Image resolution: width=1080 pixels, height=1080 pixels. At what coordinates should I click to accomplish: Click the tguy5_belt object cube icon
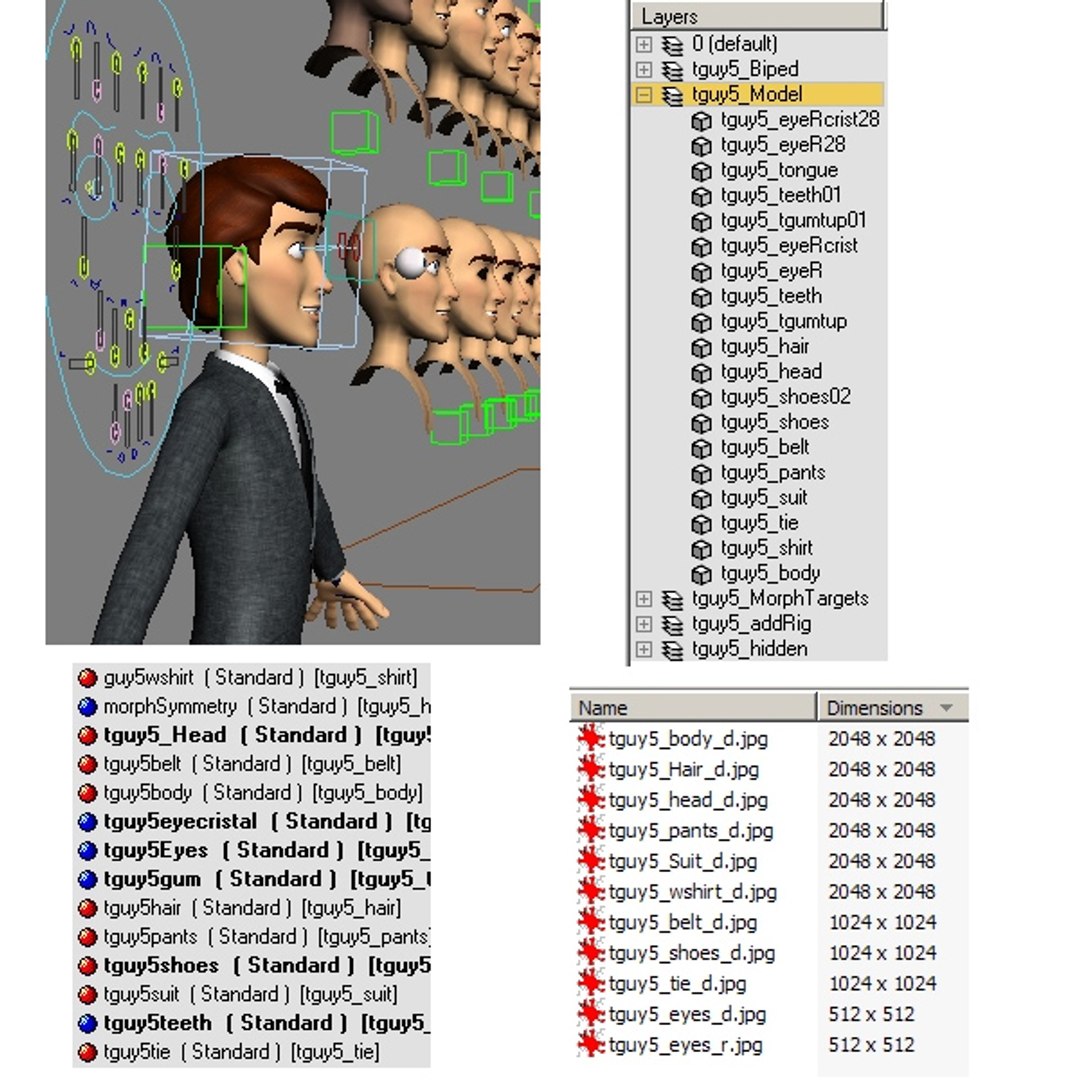701,448
